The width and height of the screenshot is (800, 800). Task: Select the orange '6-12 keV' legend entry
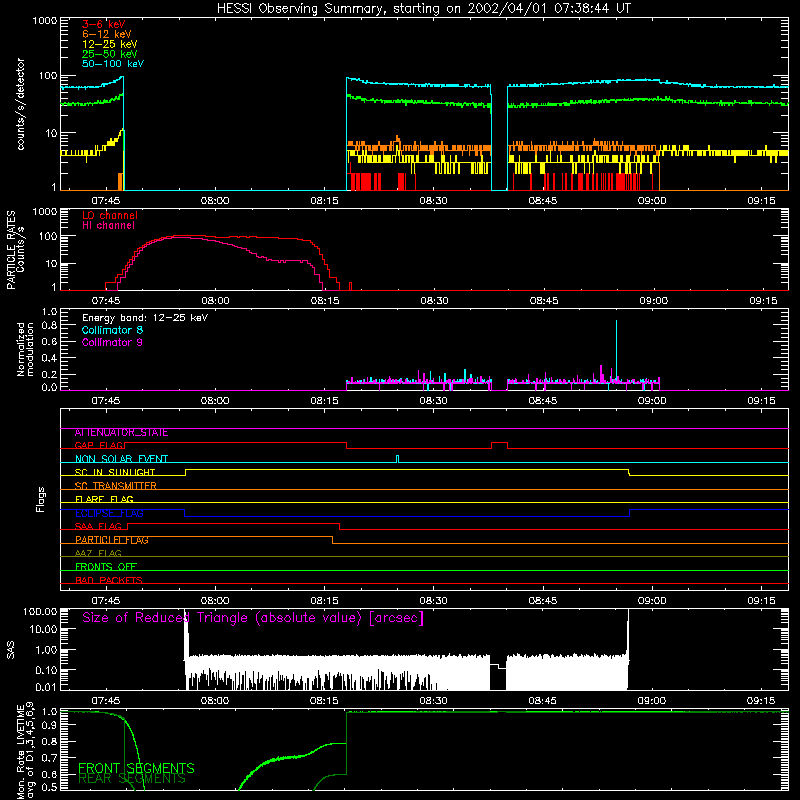click(x=106, y=34)
